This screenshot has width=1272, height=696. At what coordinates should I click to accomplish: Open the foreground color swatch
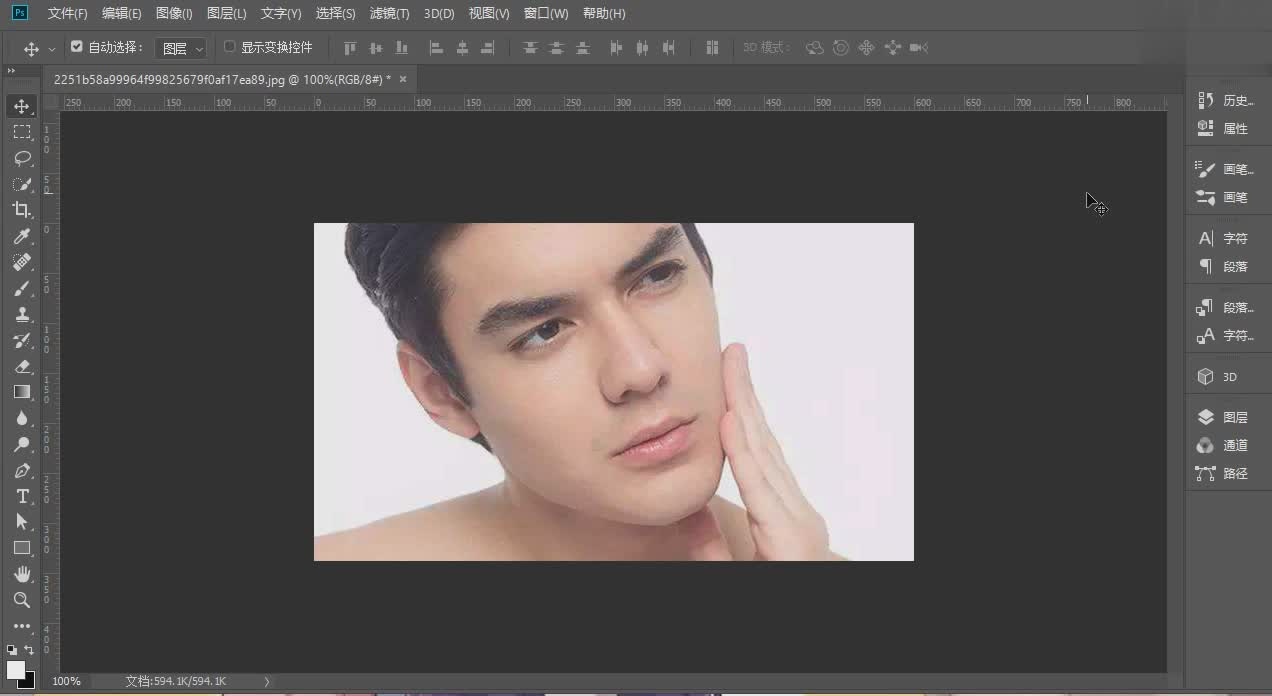tap(15, 669)
